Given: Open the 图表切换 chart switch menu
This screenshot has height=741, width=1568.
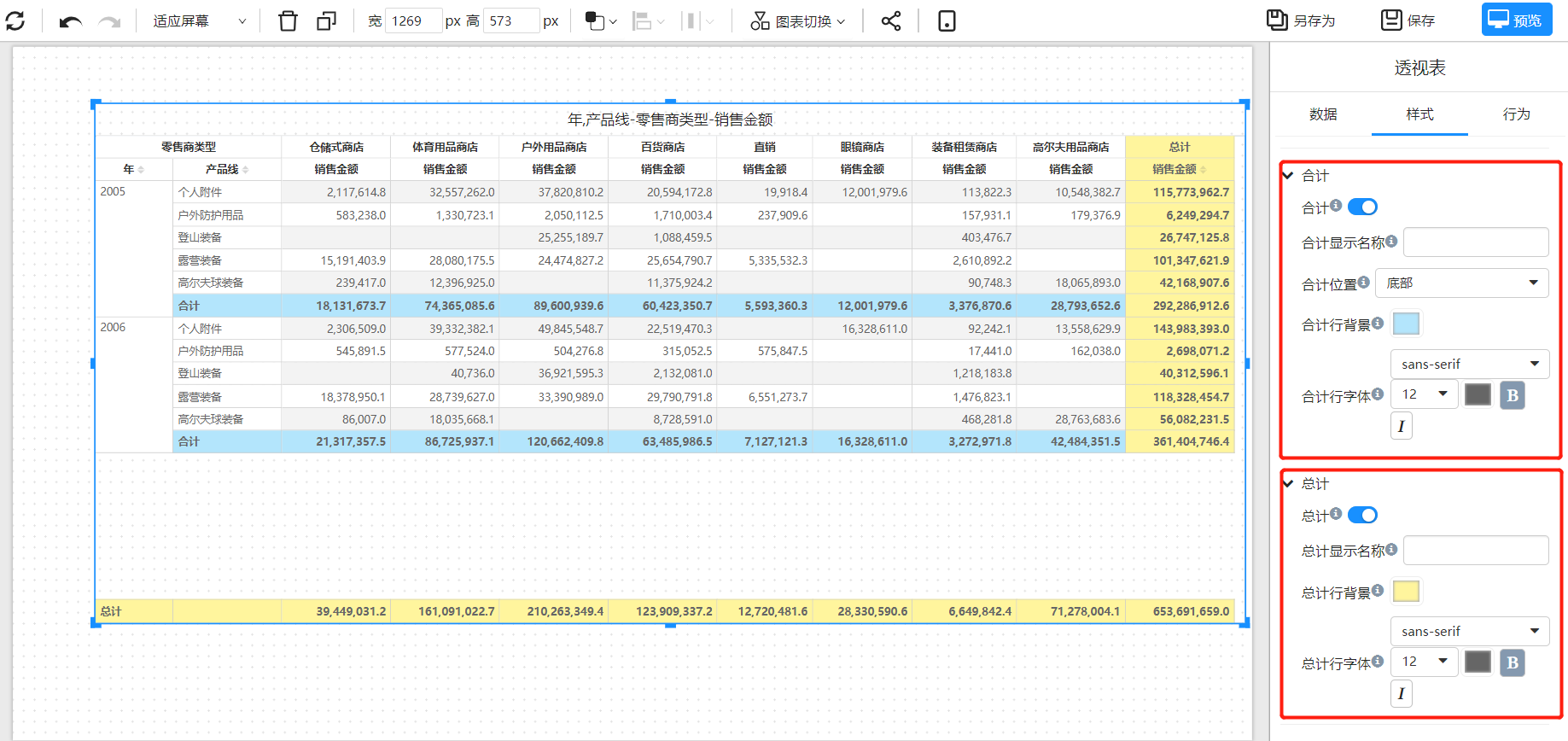Looking at the screenshot, I should 798,21.
